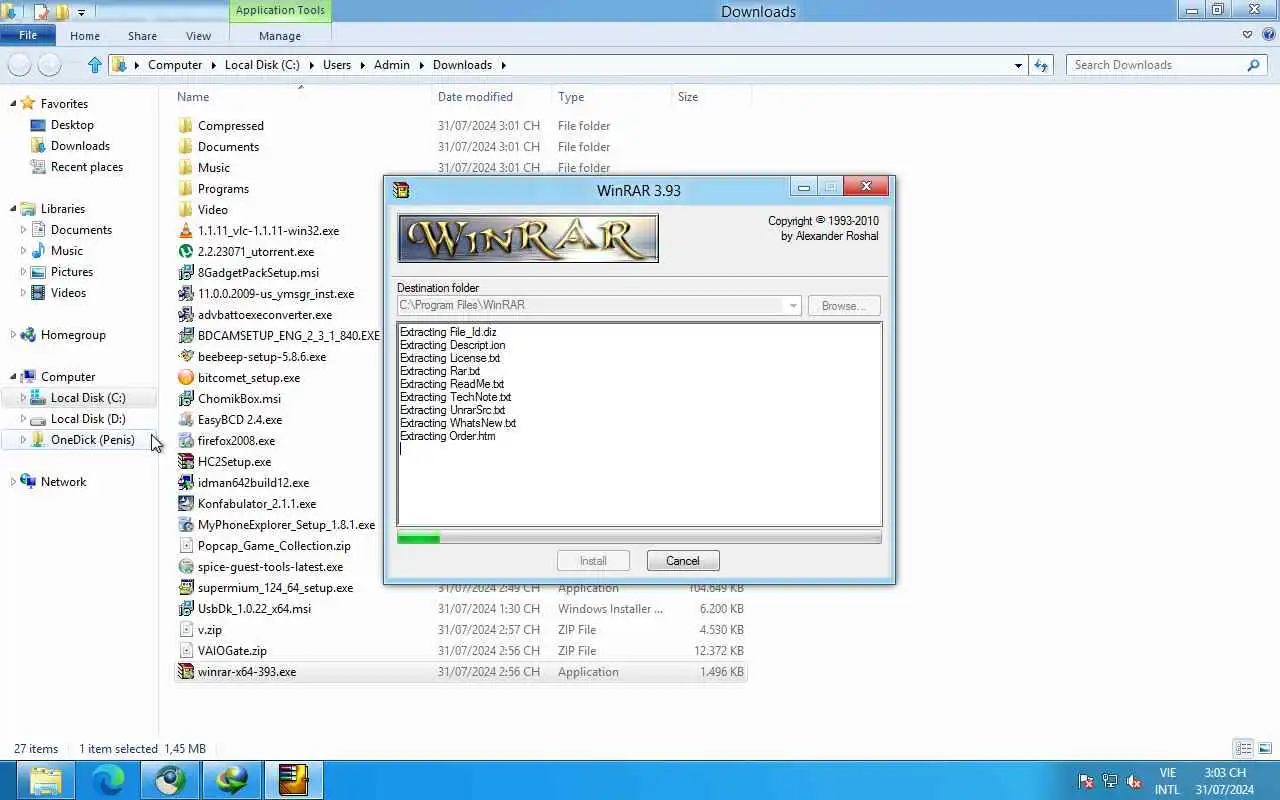Switch to details view layout icon
Viewport: 1280px width, 800px height.
click(x=1243, y=748)
